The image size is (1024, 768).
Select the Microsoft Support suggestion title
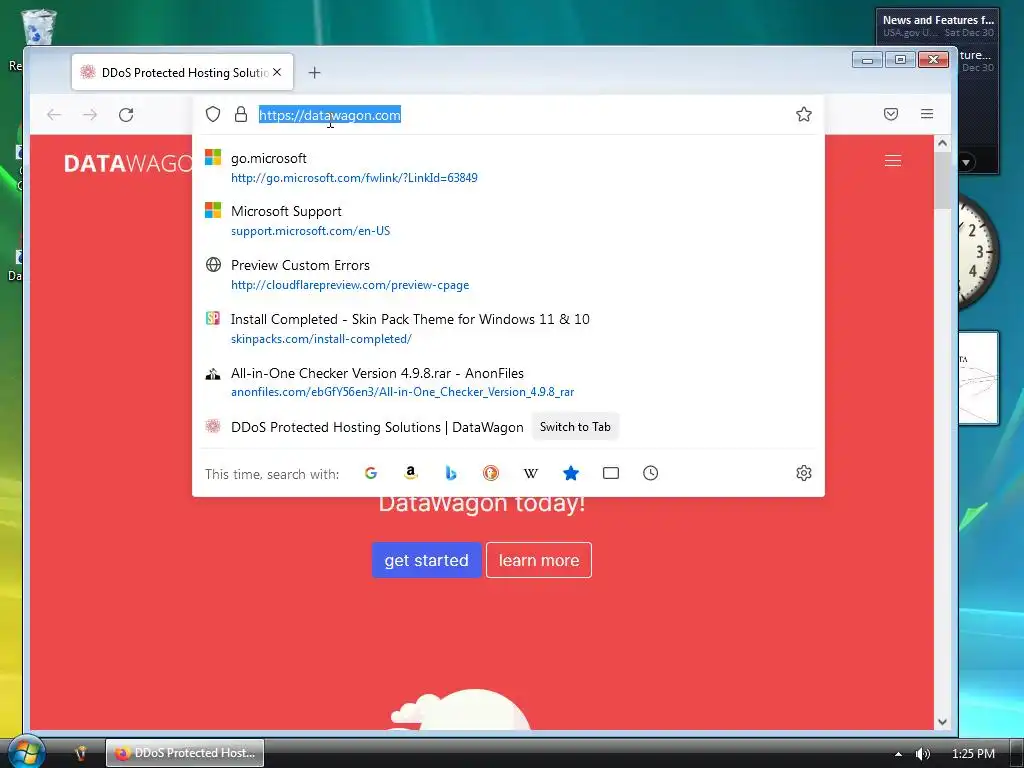pyautogui.click(x=286, y=211)
